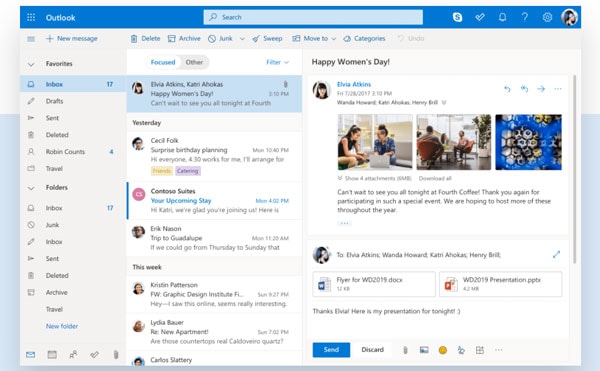This screenshot has width=600, height=371.
Task: Open Erik Nason Trip to Guadalupe email
Action: (214, 238)
